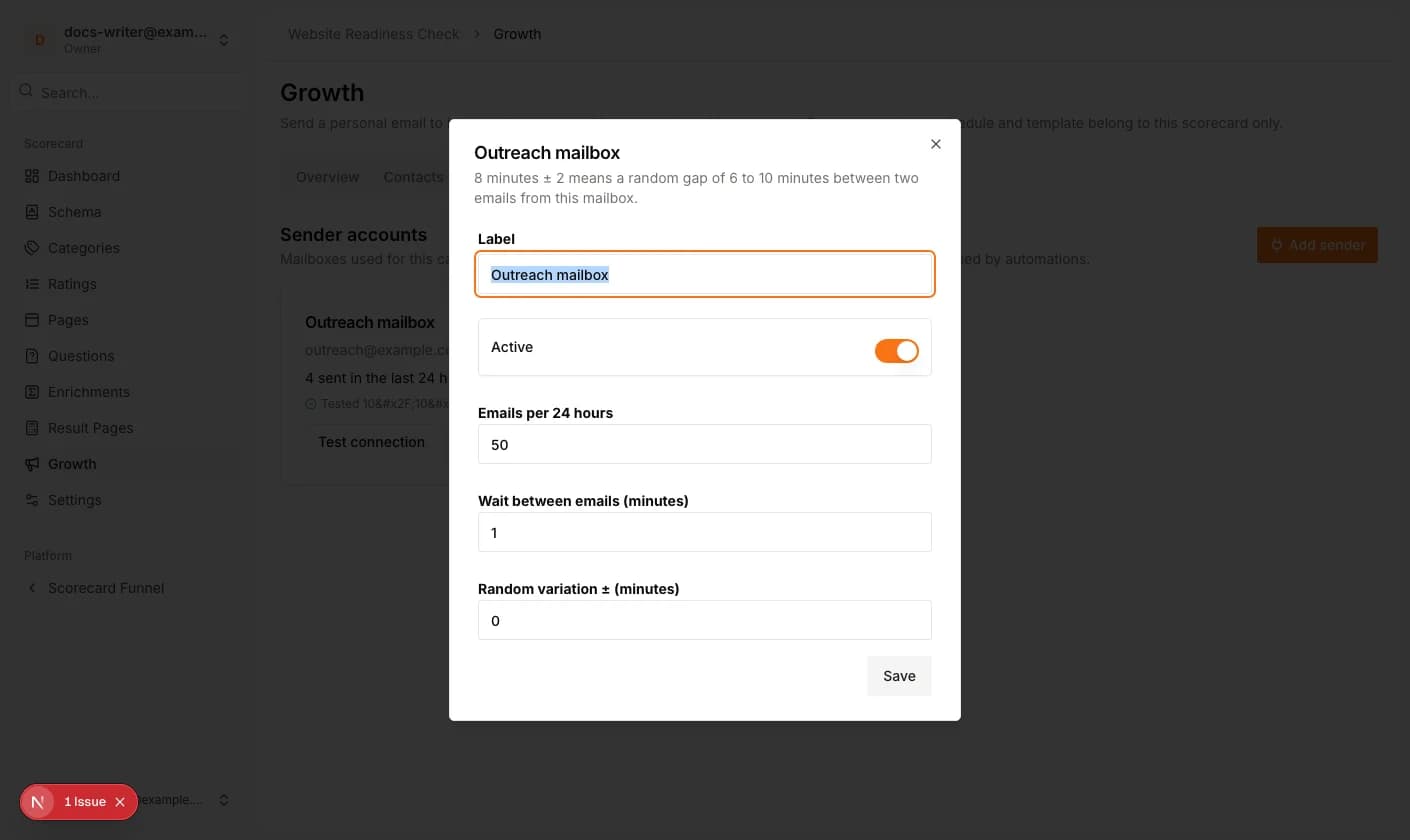
Task: Click the "4 sent in the last 24 h" text
Action: pyautogui.click(x=377, y=378)
